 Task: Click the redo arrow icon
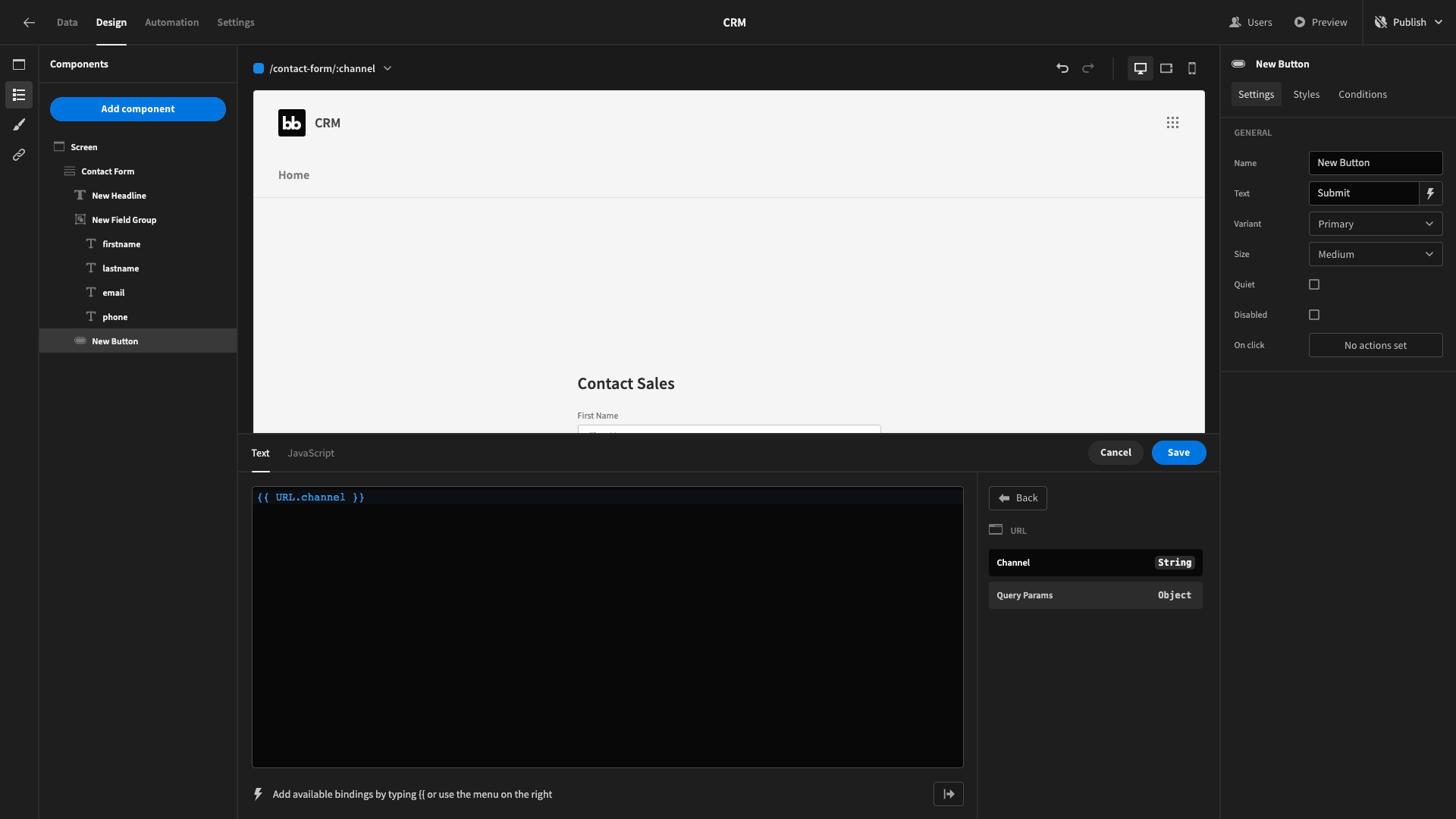[1088, 68]
